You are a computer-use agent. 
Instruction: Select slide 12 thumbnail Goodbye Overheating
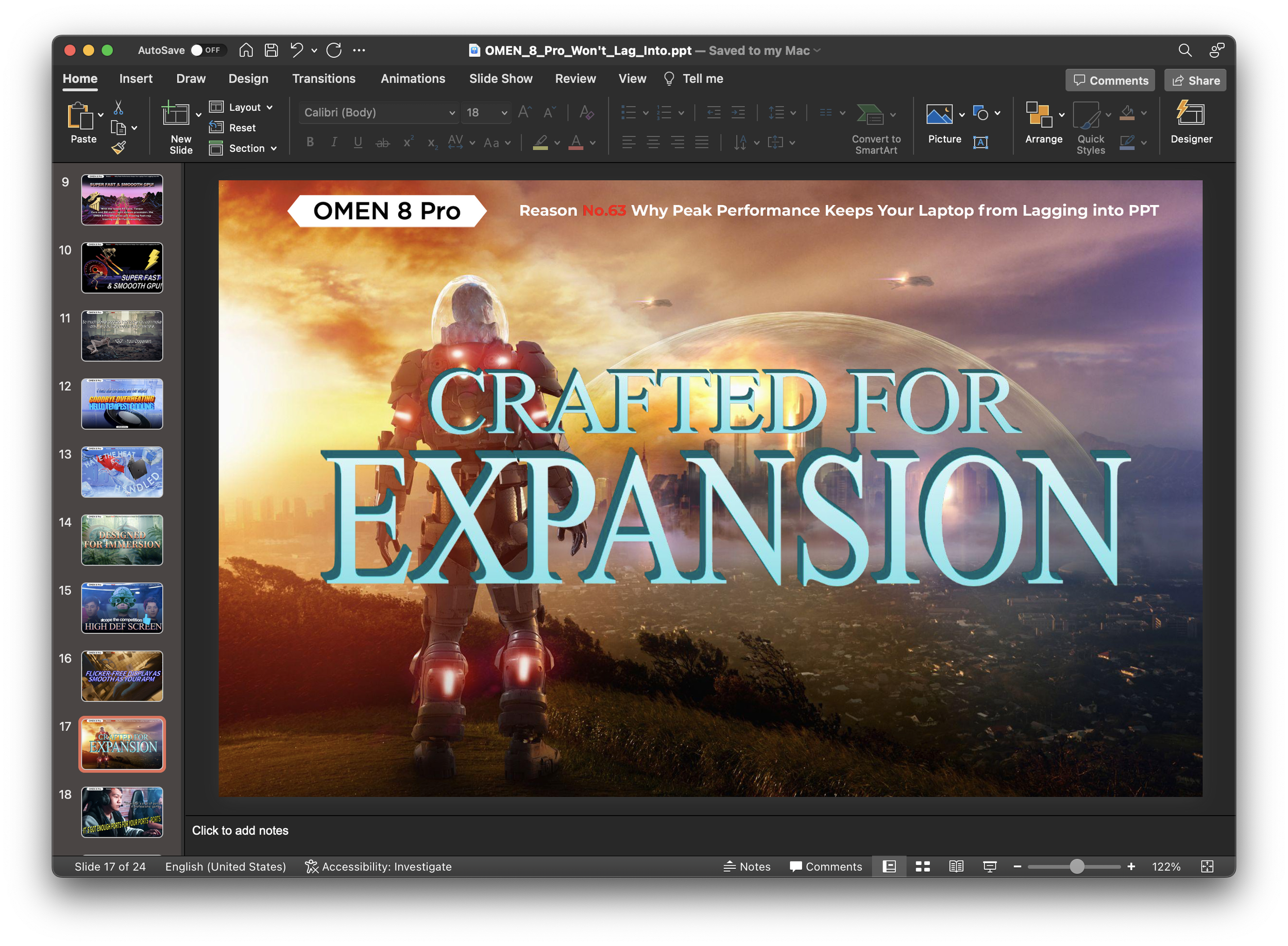[122, 404]
